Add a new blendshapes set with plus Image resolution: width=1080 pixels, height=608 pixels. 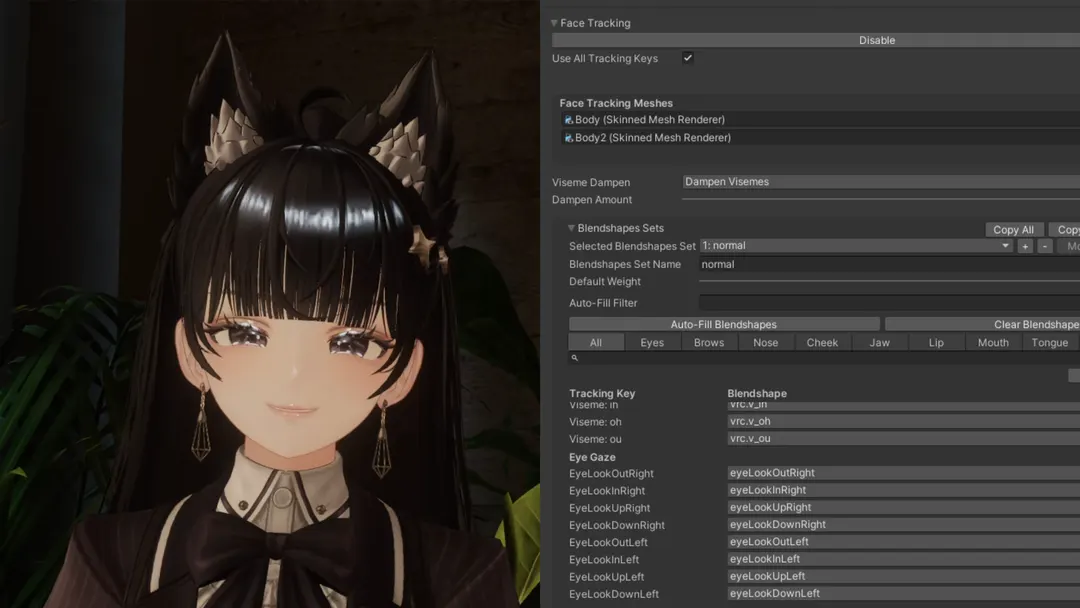click(x=1025, y=246)
